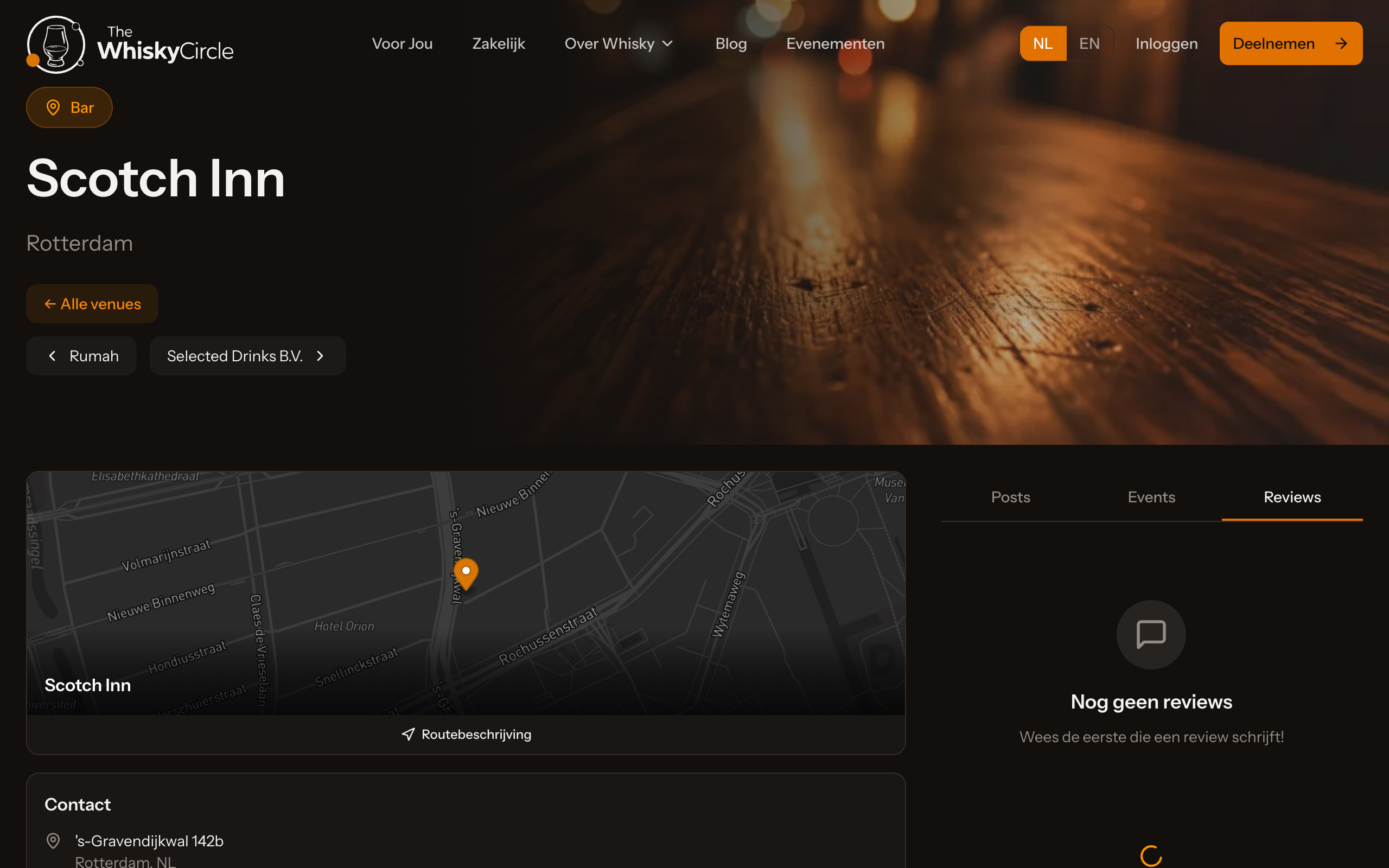This screenshot has width=1389, height=868.
Task: Open The WhiskyCircle logo home link
Action: [x=130, y=44]
